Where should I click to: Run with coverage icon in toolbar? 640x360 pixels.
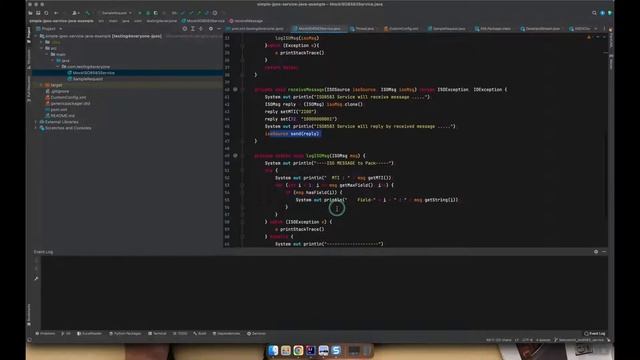coord(156,13)
